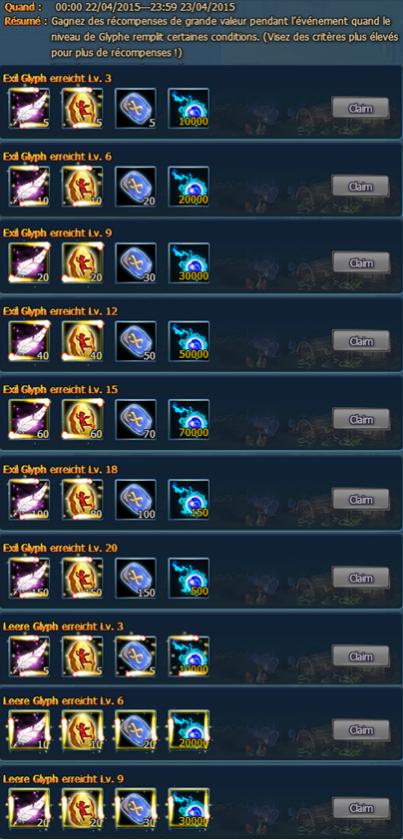Click the feather icon with quantity 60
Image resolution: width=403 pixels, height=840 pixels.
tap(29, 419)
